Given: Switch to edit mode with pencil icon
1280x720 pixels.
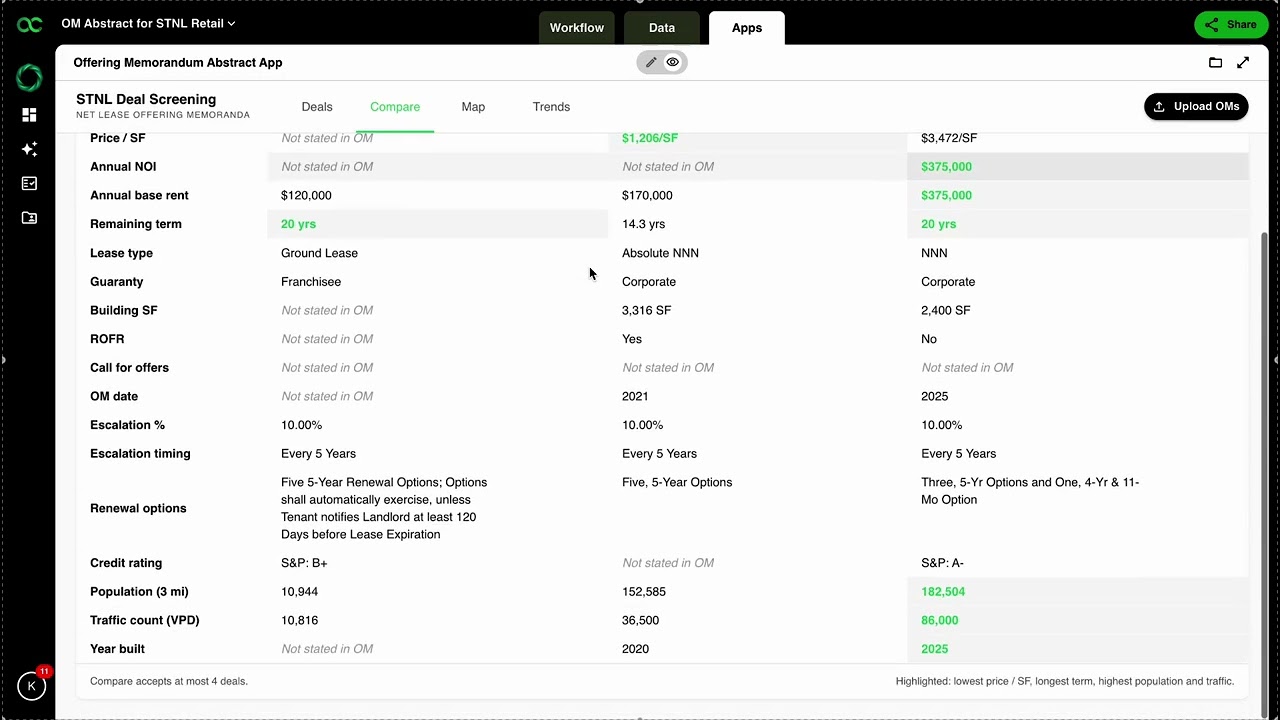Looking at the screenshot, I should pyautogui.click(x=651, y=62).
